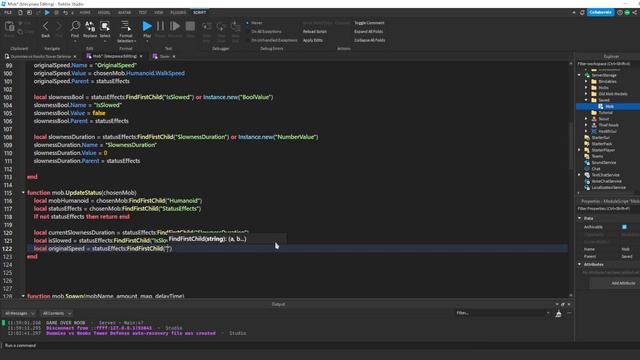The height and width of the screenshot is (360, 640).
Task: Click Step Out debugger icon
Action: click(x=236, y=27)
